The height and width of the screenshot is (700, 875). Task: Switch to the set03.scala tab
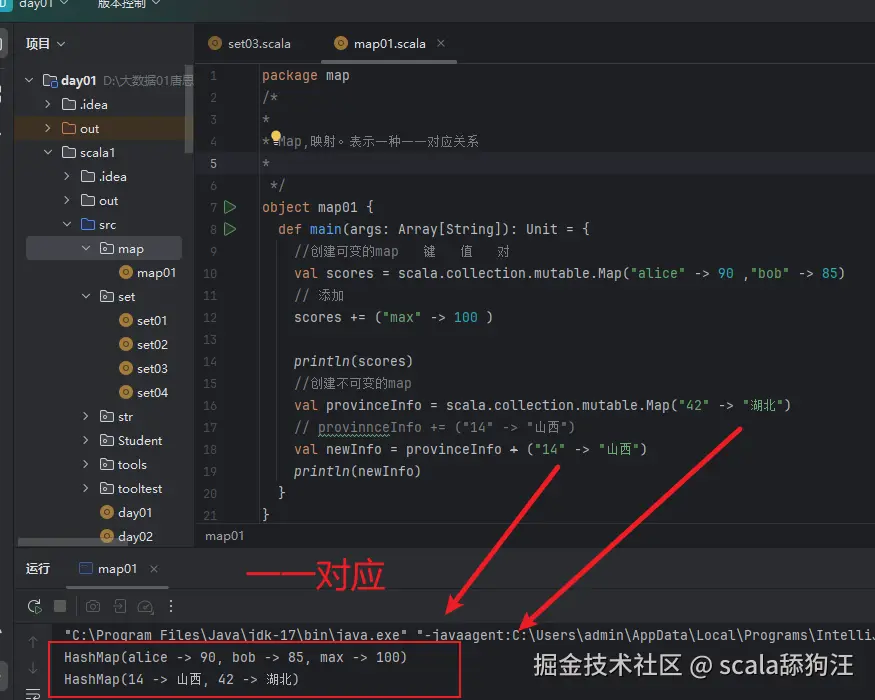pyautogui.click(x=249, y=44)
